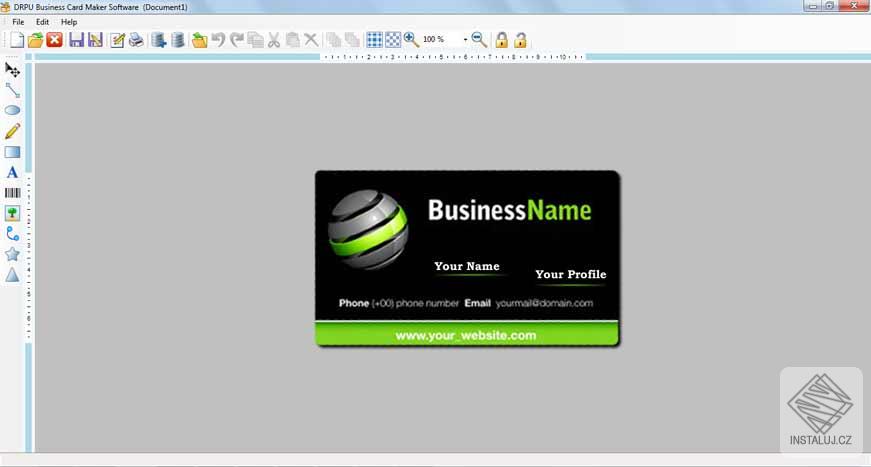Click the BusinessName title on card
Viewport: 871px width, 467px height.
[x=509, y=210]
